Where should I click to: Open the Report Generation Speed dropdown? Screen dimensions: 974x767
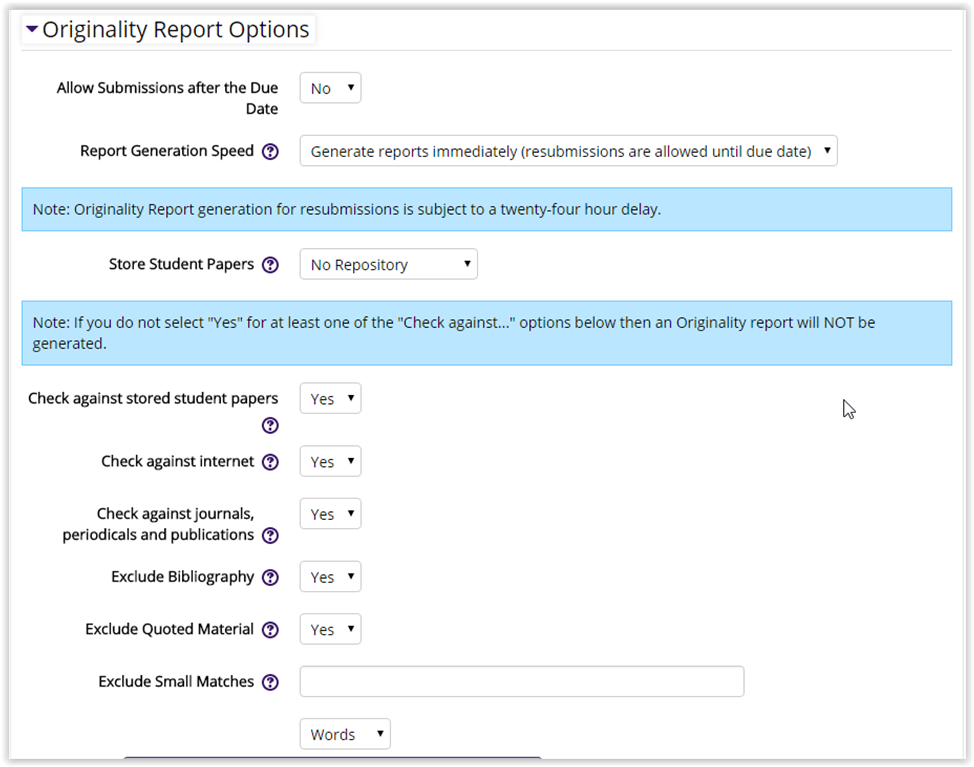568,151
